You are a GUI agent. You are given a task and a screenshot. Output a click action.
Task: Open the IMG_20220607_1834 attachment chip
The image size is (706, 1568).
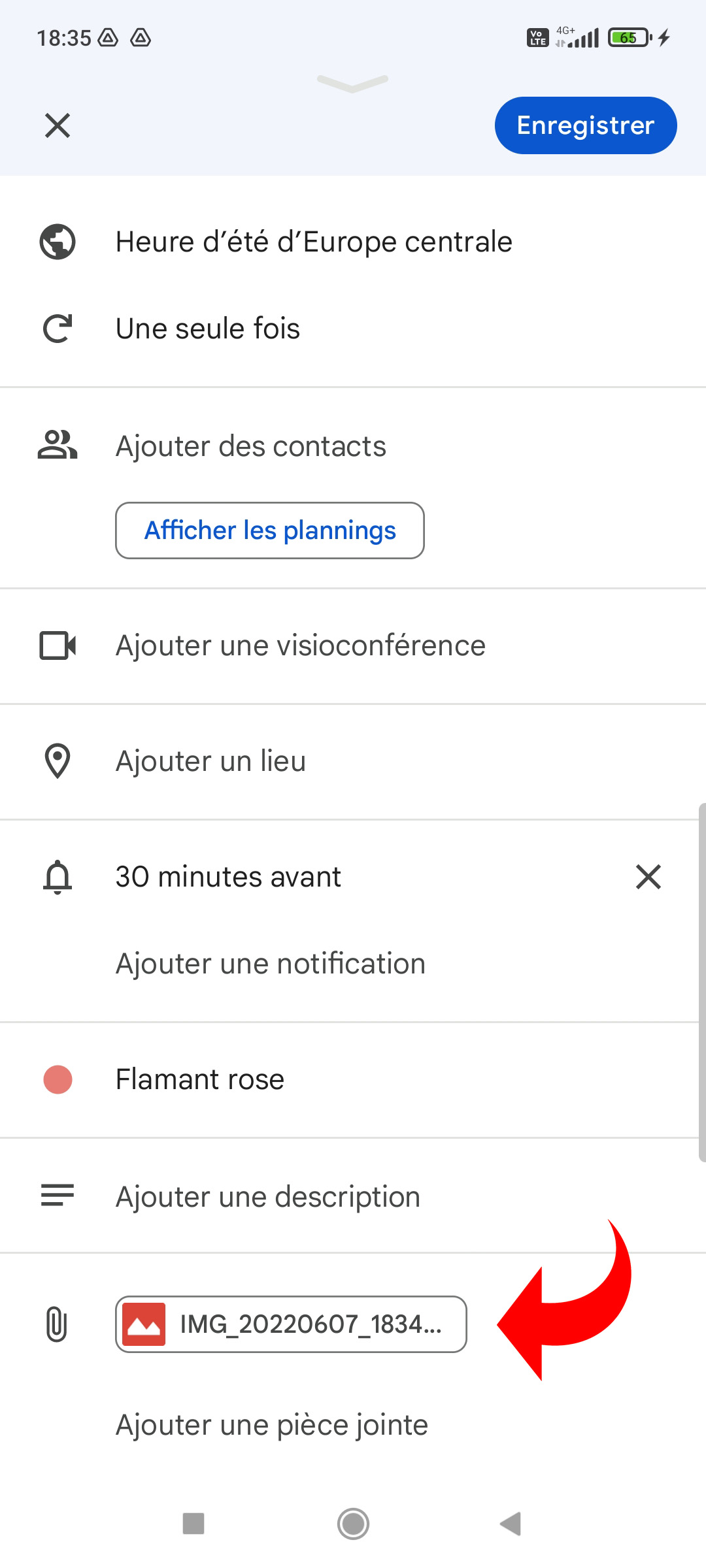pyautogui.click(x=291, y=1324)
